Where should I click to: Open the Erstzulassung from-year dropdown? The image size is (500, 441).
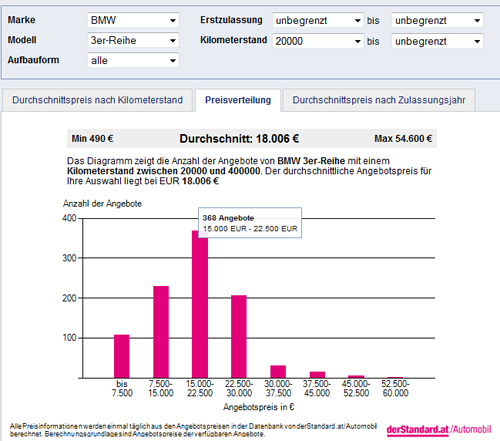(x=318, y=20)
